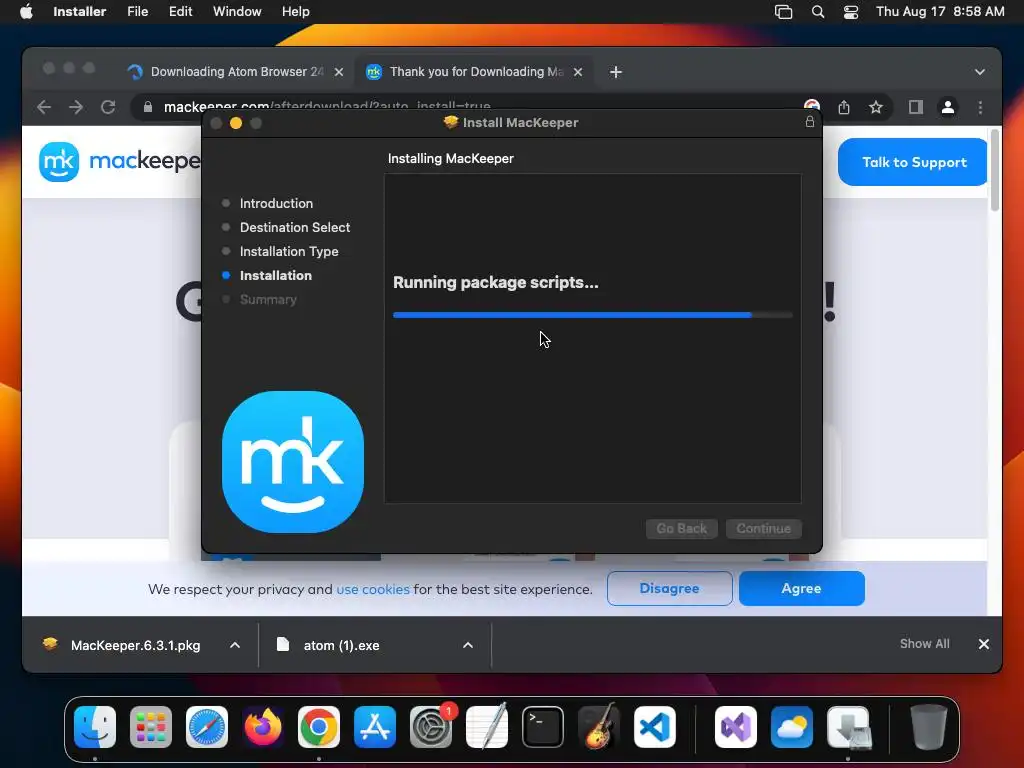1024x768 pixels.
Task: Click the installation progress bar
Action: pos(592,315)
